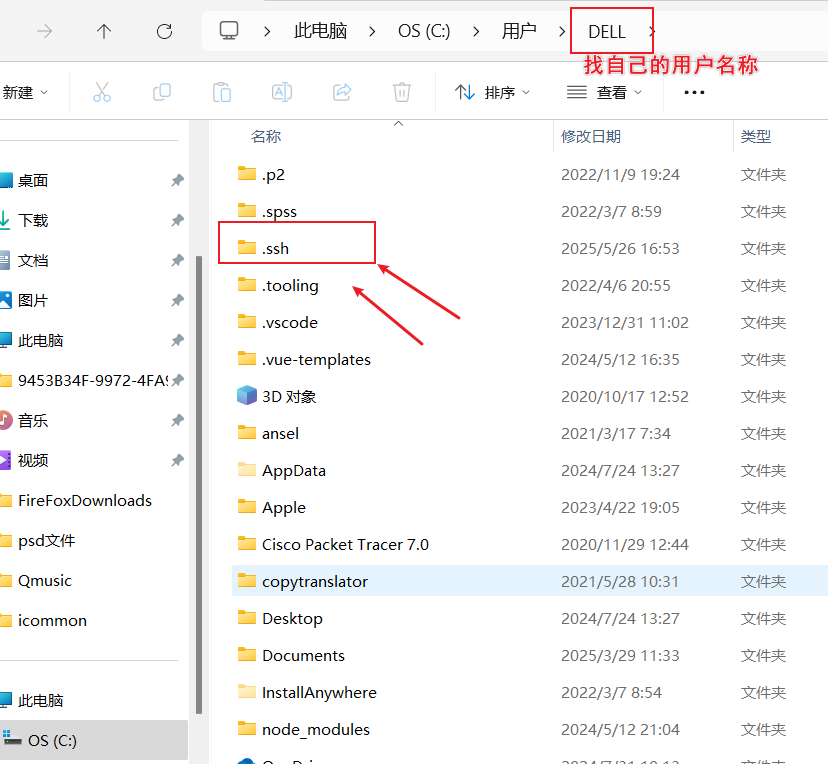The width and height of the screenshot is (828, 764).
Task: Click 用户 breadcrumb in address bar
Action: pos(519,31)
